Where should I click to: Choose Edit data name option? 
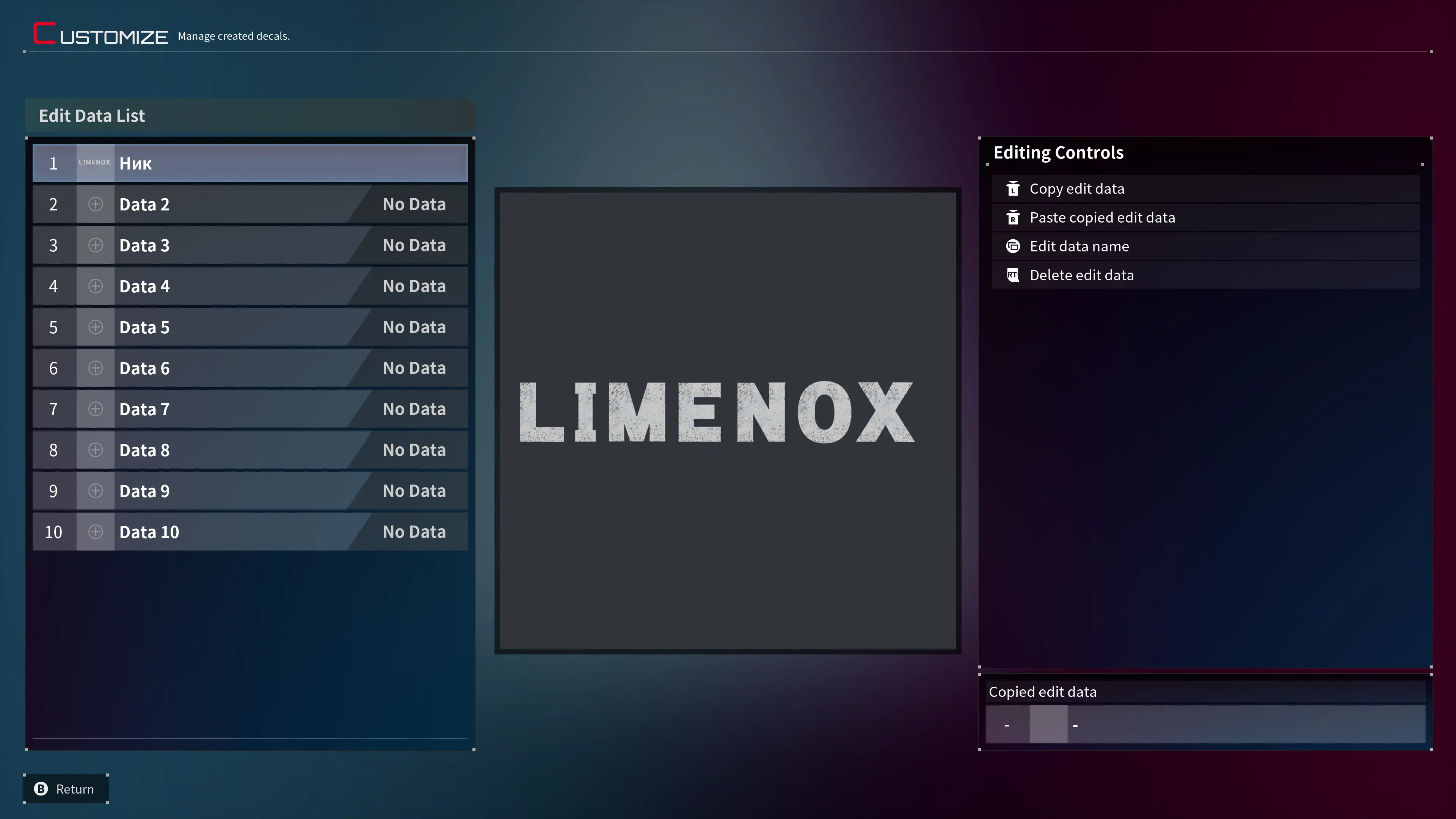click(x=1079, y=246)
